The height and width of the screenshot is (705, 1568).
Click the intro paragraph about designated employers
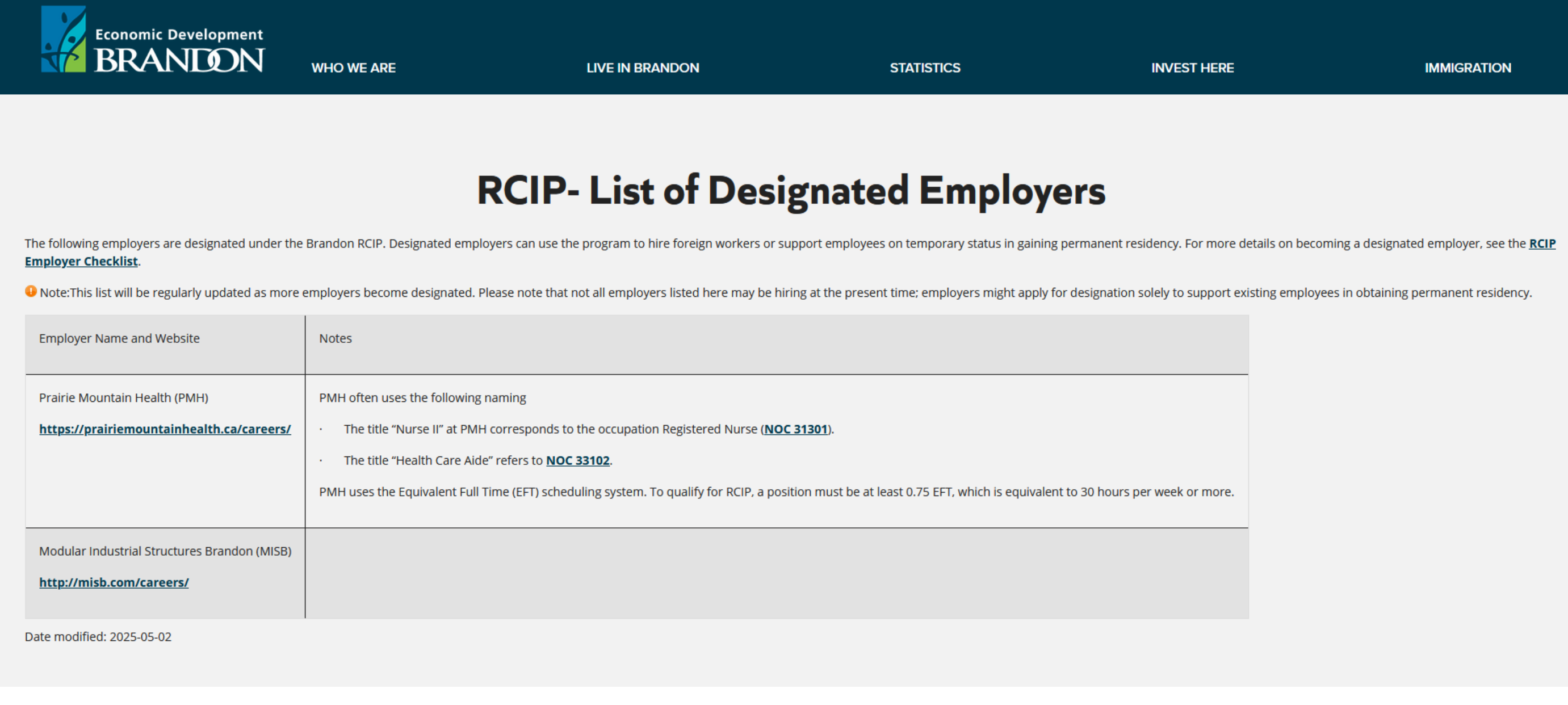(x=790, y=252)
